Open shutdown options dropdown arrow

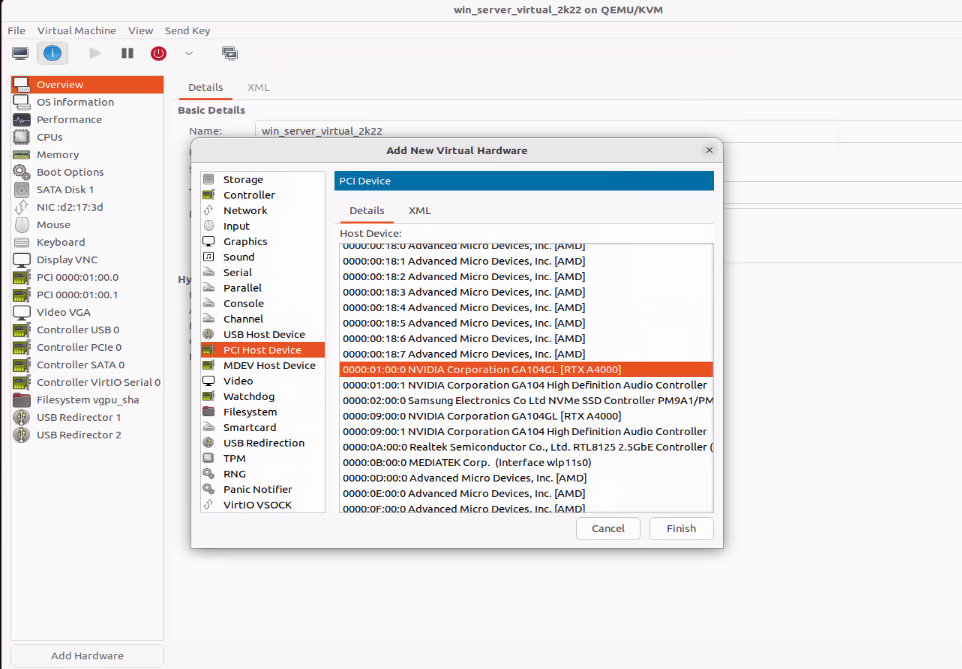(x=189, y=53)
